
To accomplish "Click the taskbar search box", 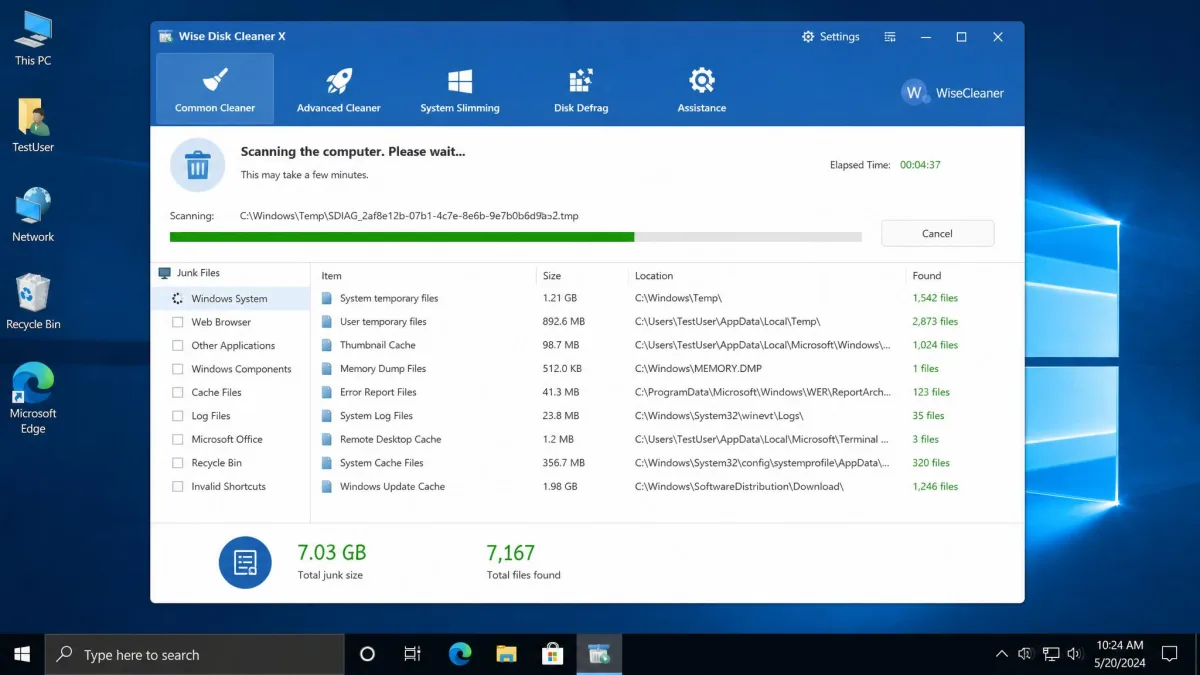I will pyautogui.click(x=195, y=654).
